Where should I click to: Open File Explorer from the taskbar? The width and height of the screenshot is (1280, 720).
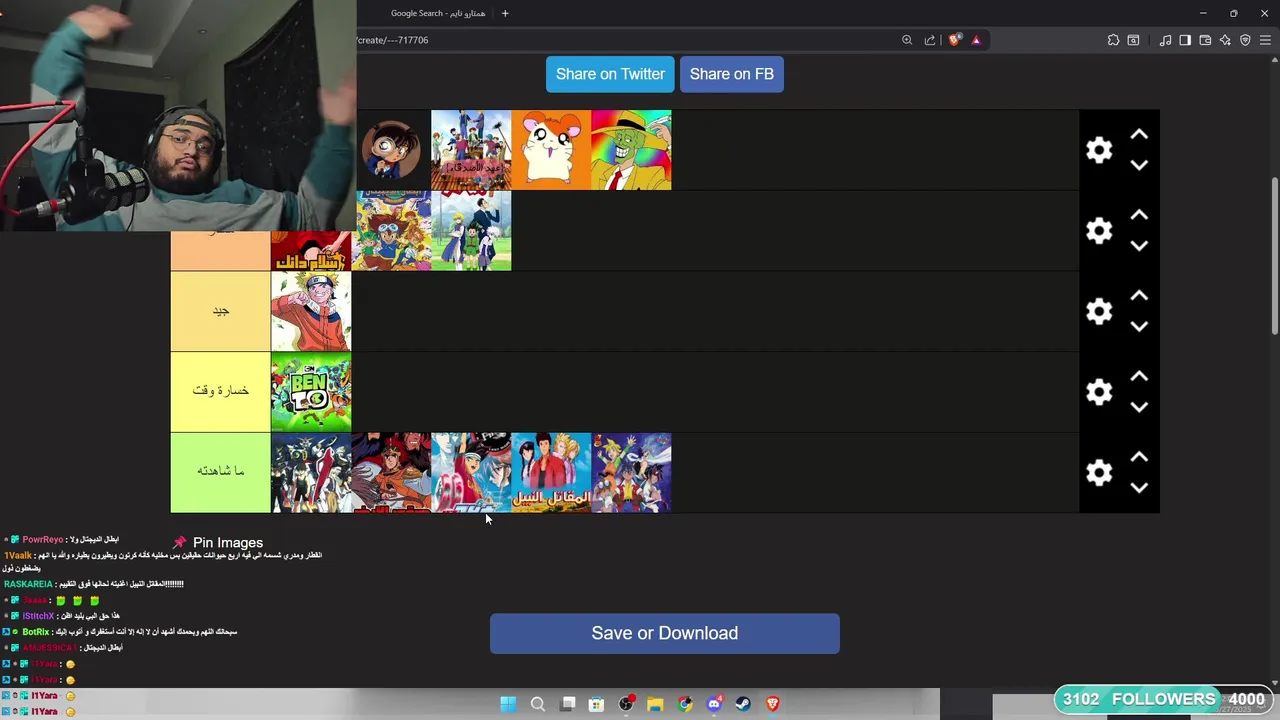pos(655,704)
